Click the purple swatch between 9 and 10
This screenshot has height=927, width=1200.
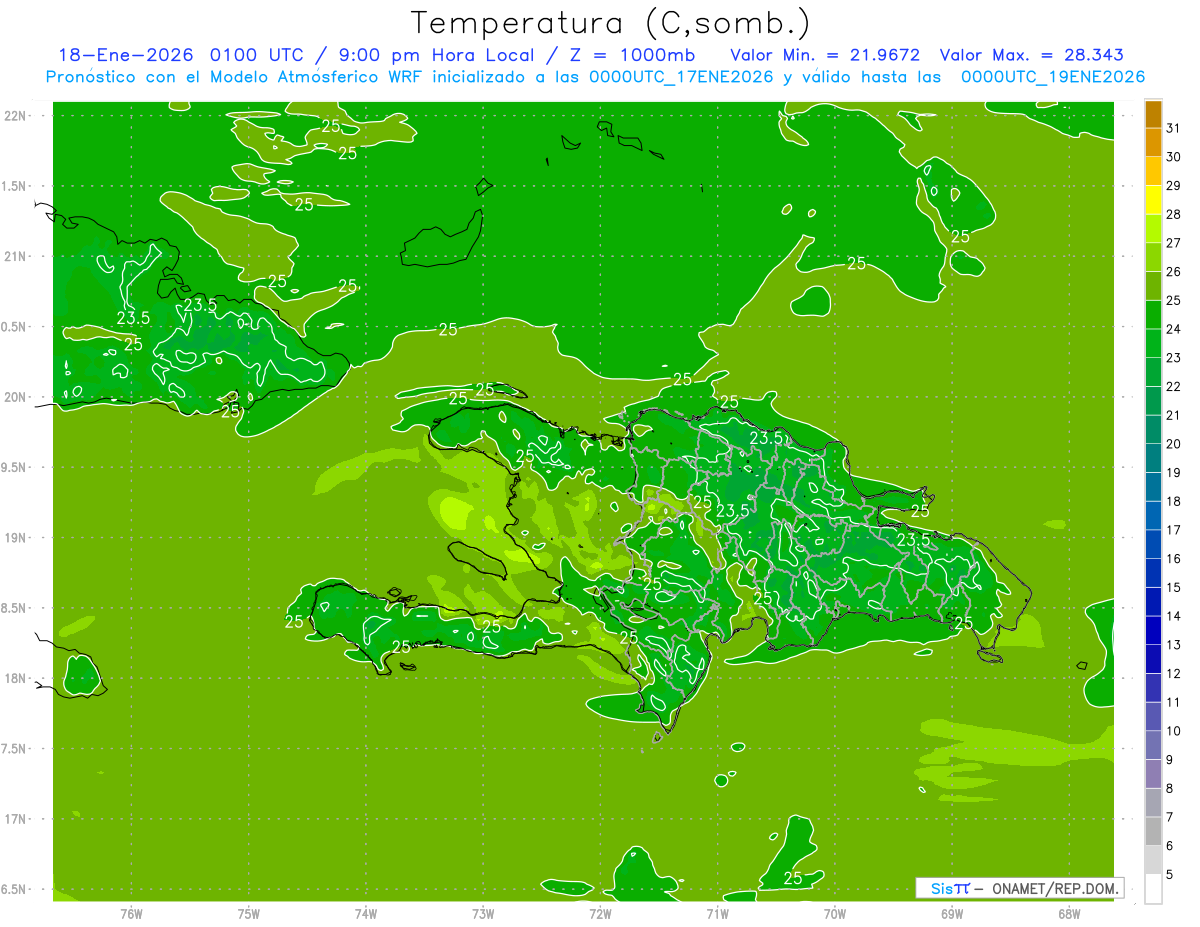(1153, 745)
